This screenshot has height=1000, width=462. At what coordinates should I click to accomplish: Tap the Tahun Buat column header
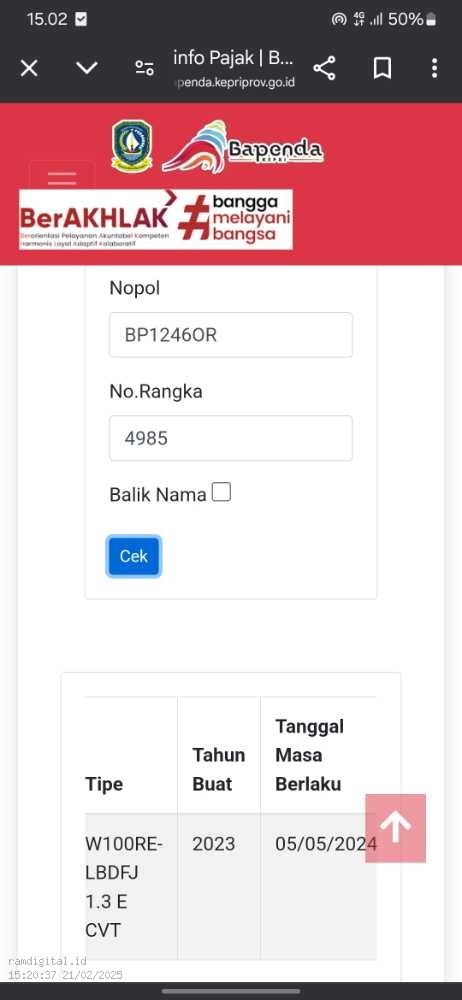[x=219, y=769]
